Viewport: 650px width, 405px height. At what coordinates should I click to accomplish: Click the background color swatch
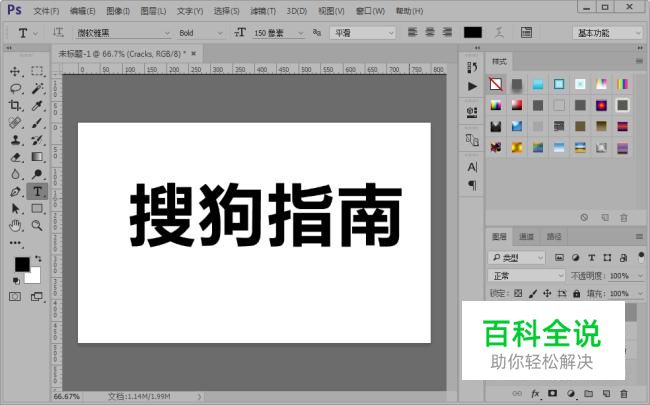[34, 276]
